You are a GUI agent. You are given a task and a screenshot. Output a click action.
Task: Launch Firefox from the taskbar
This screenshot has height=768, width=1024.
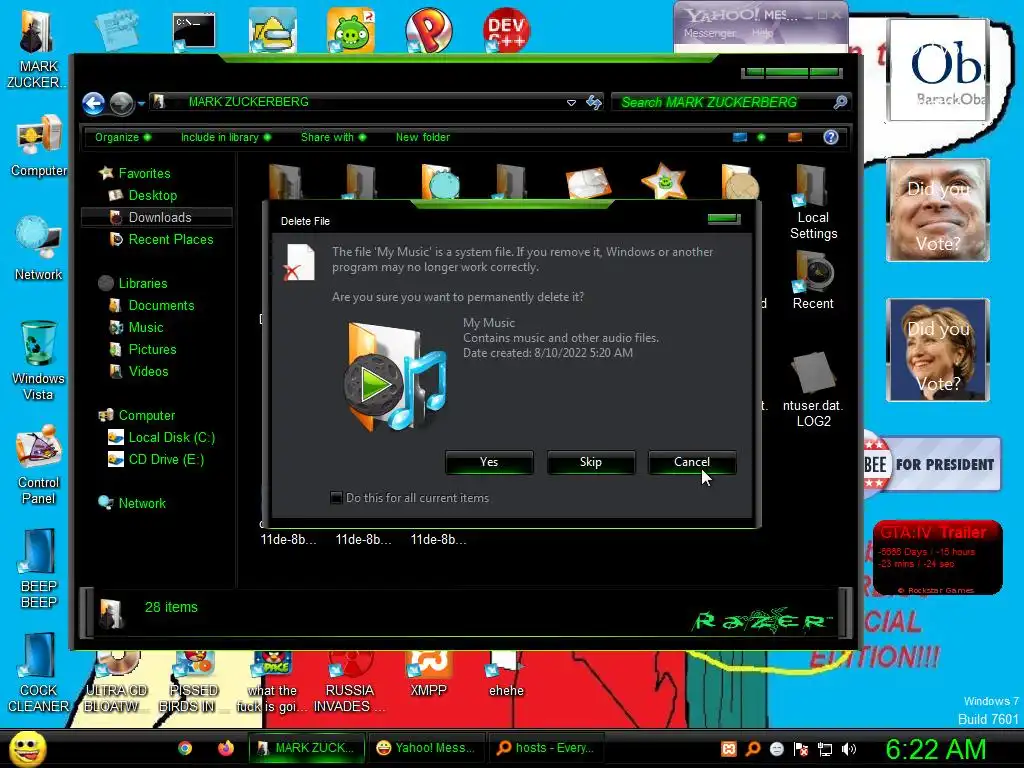coord(226,748)
